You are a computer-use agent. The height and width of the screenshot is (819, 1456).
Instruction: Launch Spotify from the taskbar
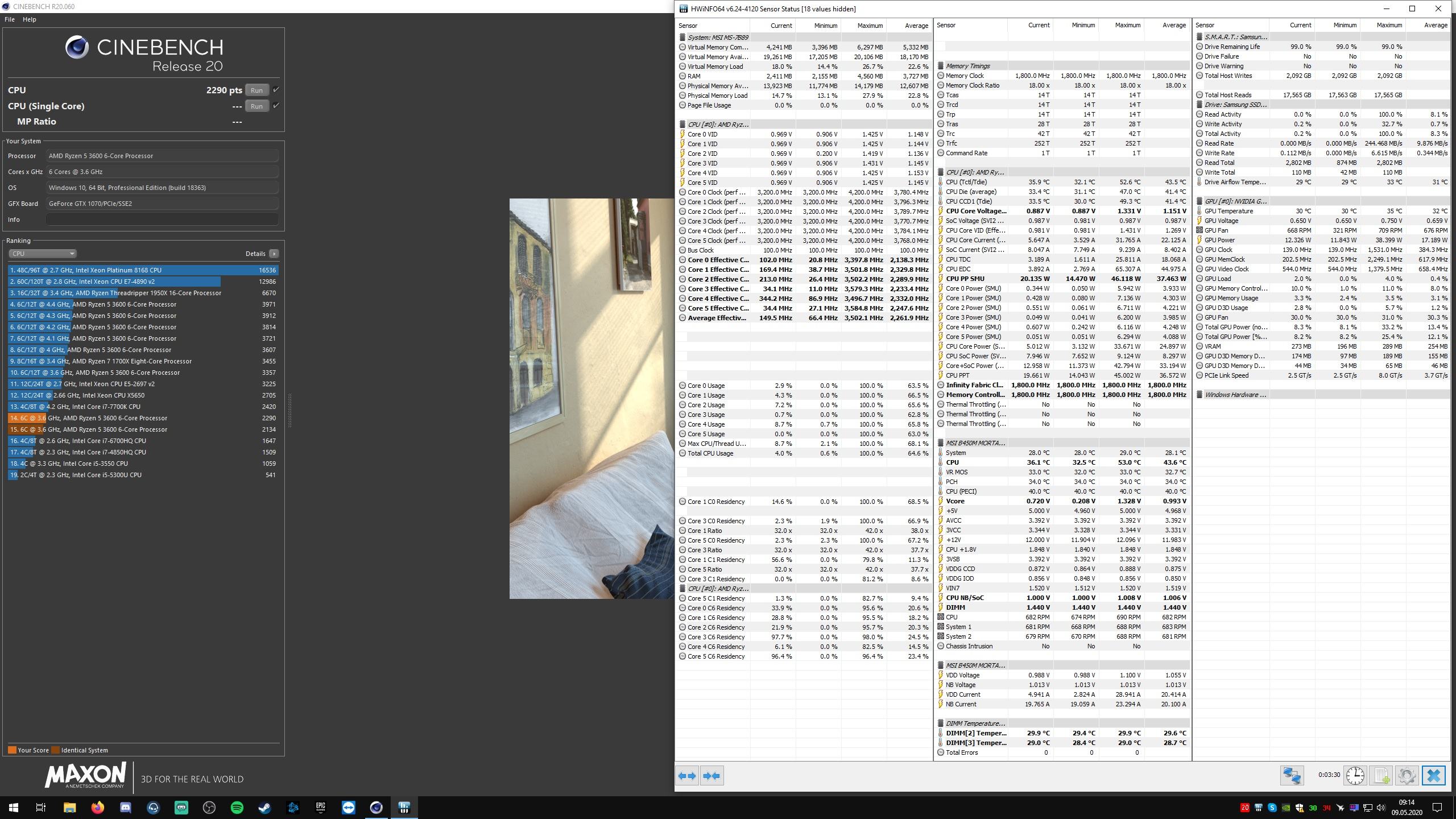[237, 807]
